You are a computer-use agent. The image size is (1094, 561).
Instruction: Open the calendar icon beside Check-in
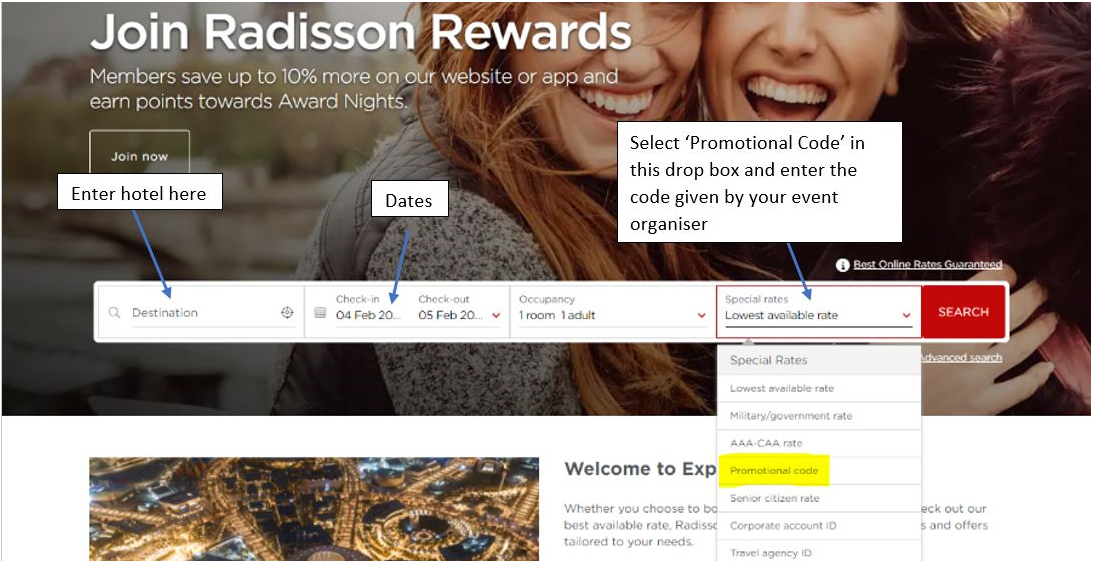click(x=320, y=313)
